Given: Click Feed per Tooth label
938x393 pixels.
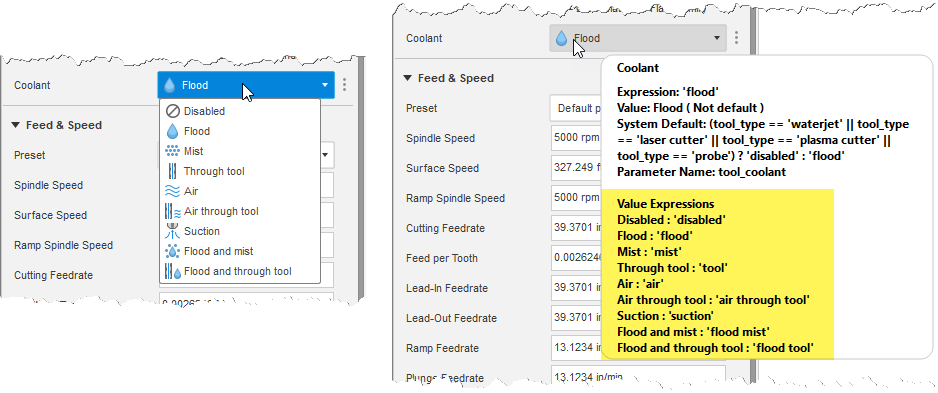Looking at the screenshot, I should pos(441,258).
